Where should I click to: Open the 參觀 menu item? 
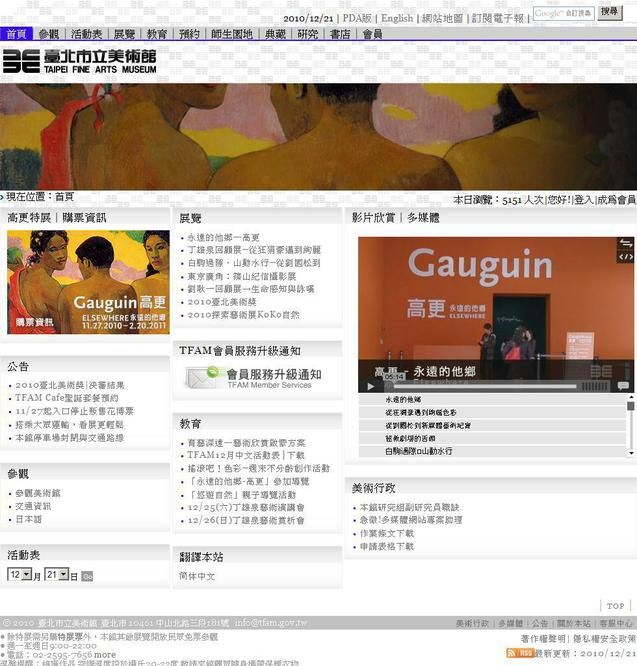pyautogui.click(x=49, y=34)
